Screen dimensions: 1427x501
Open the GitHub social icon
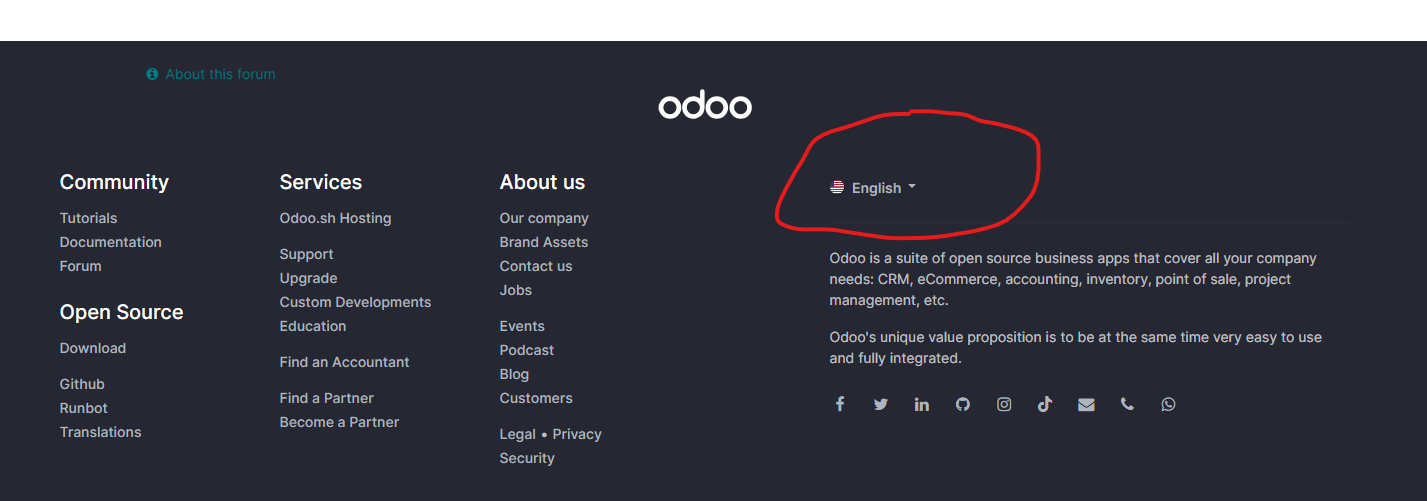pos(963,404)
